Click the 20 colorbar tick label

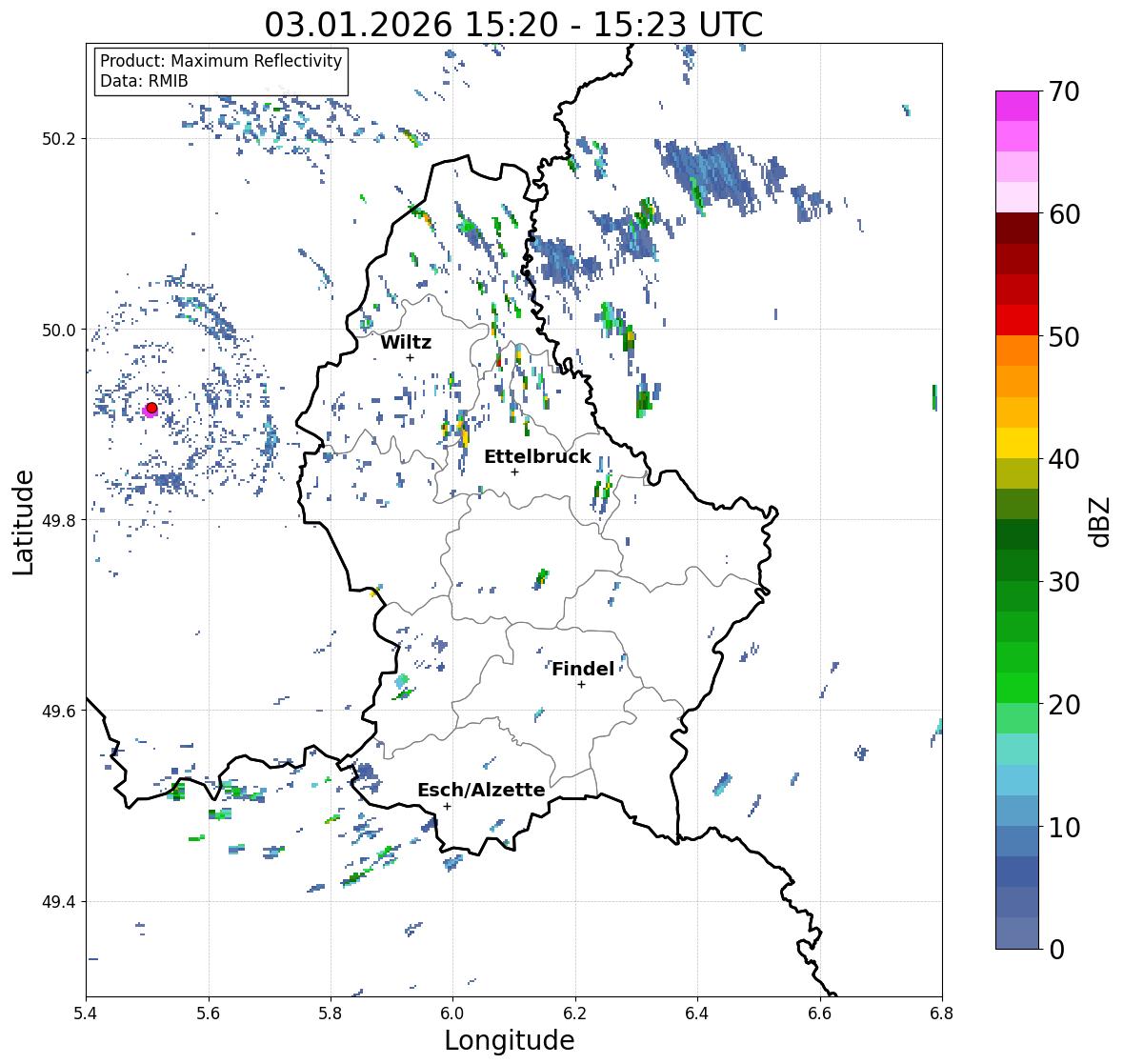coord(1064,705)
